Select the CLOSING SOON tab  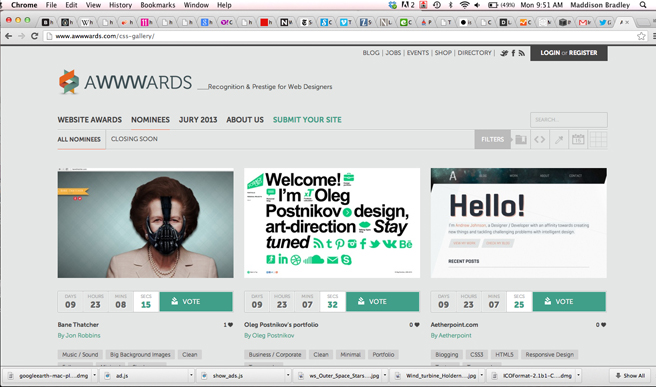134,139
